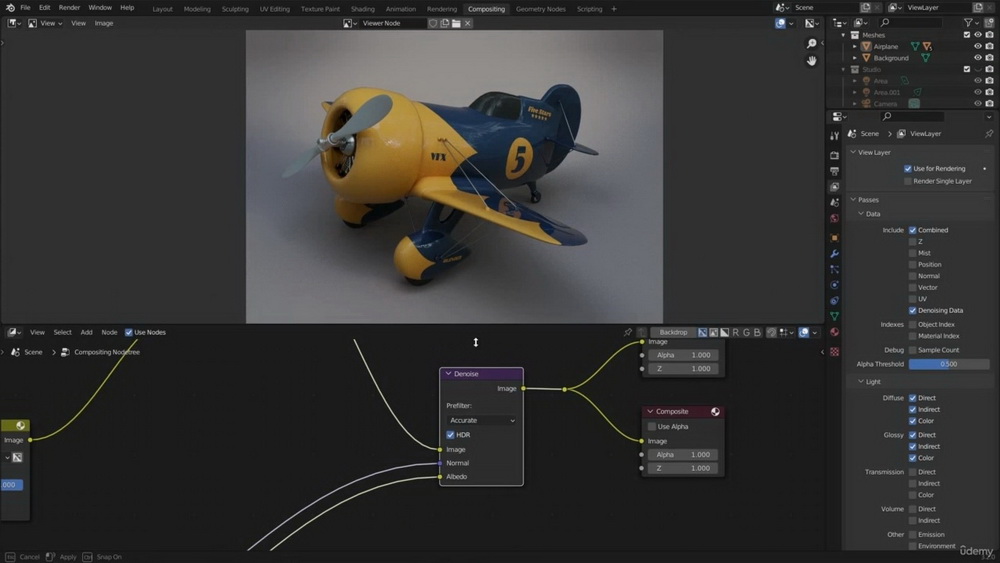Screen dimensions: 1000x563
Task: Open the World properties tab icon
Action: tap(834, 219)
